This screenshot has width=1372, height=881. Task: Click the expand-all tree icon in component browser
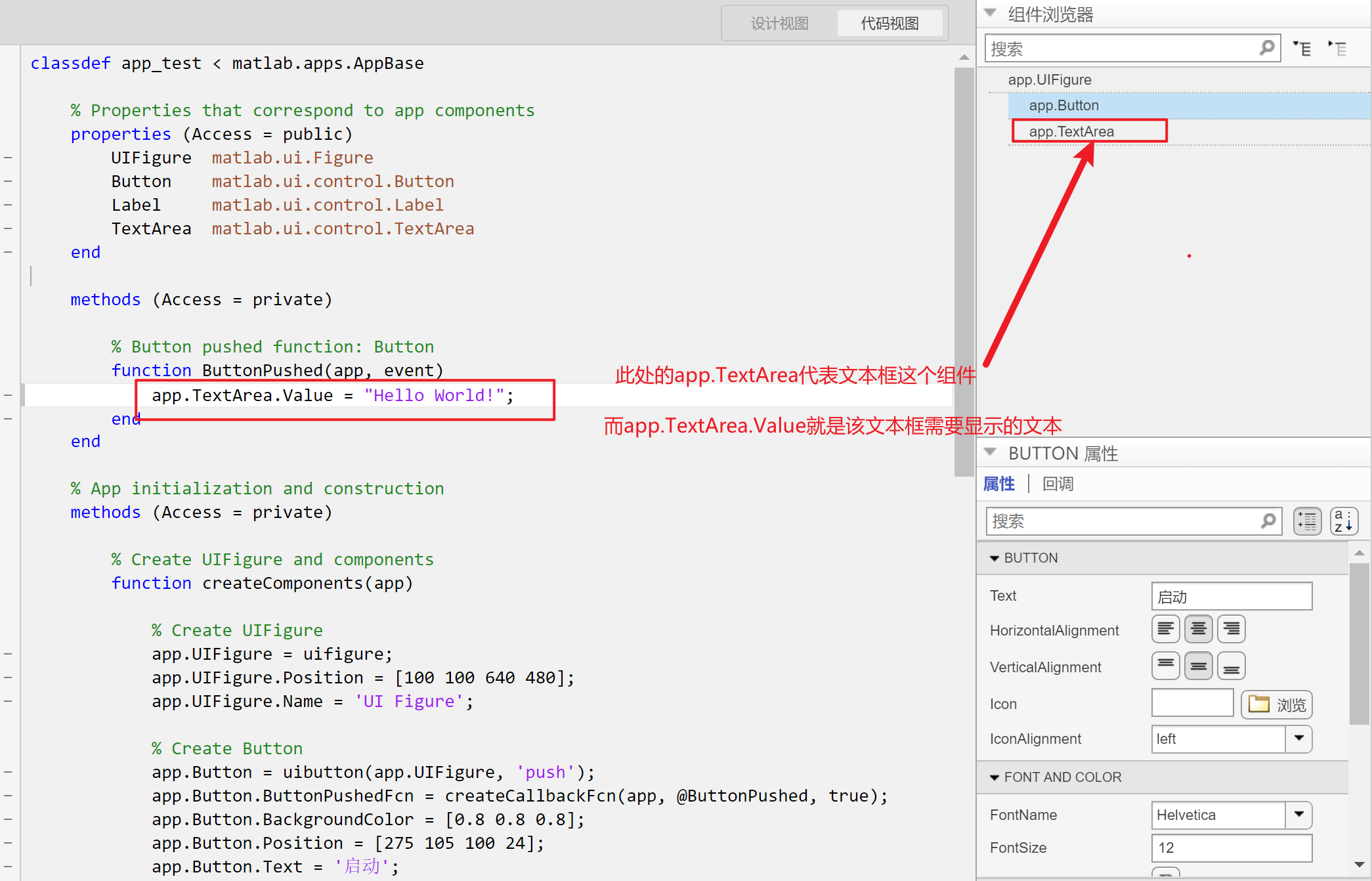1302,48
